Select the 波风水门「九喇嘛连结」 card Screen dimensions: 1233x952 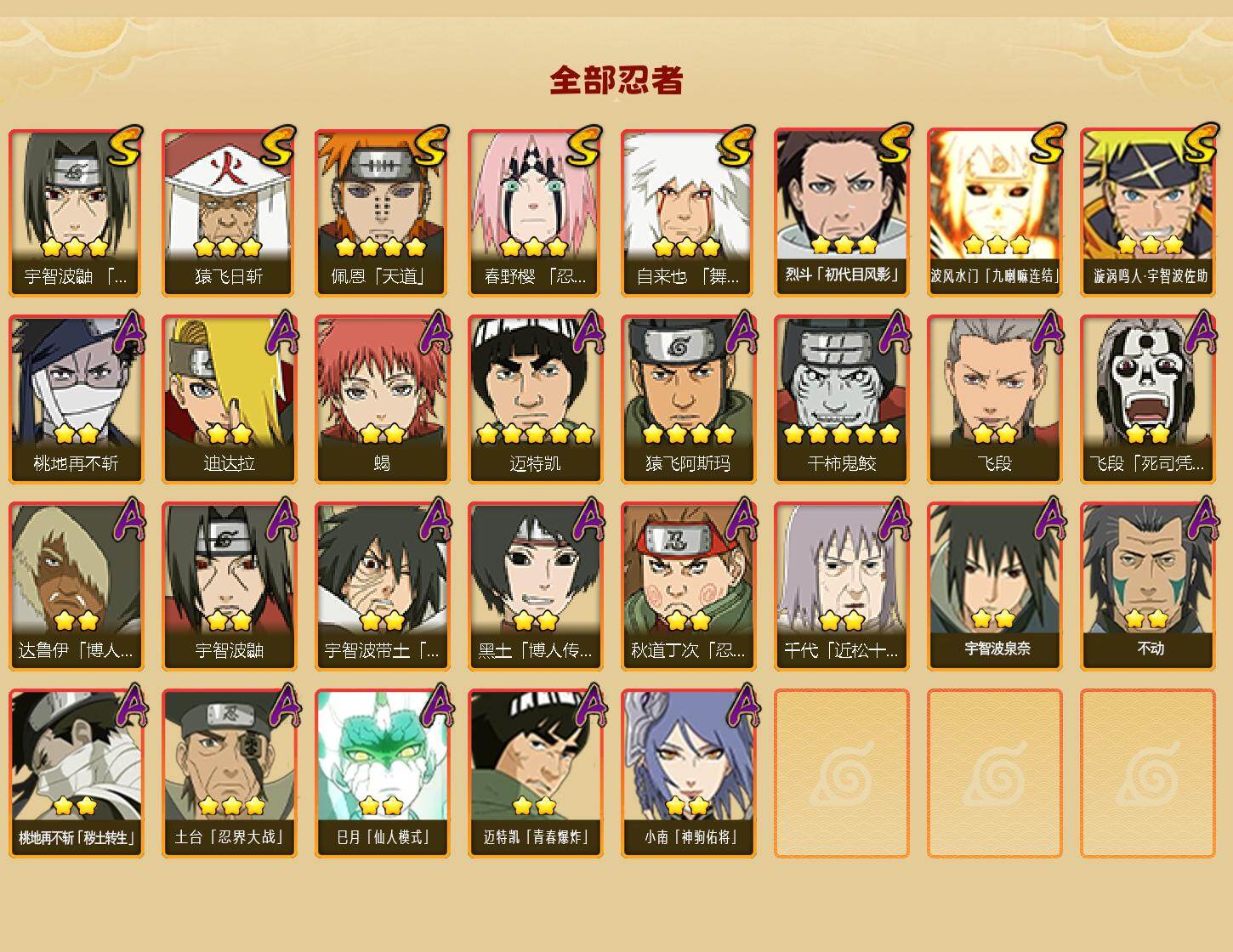(x=995, y=212)
